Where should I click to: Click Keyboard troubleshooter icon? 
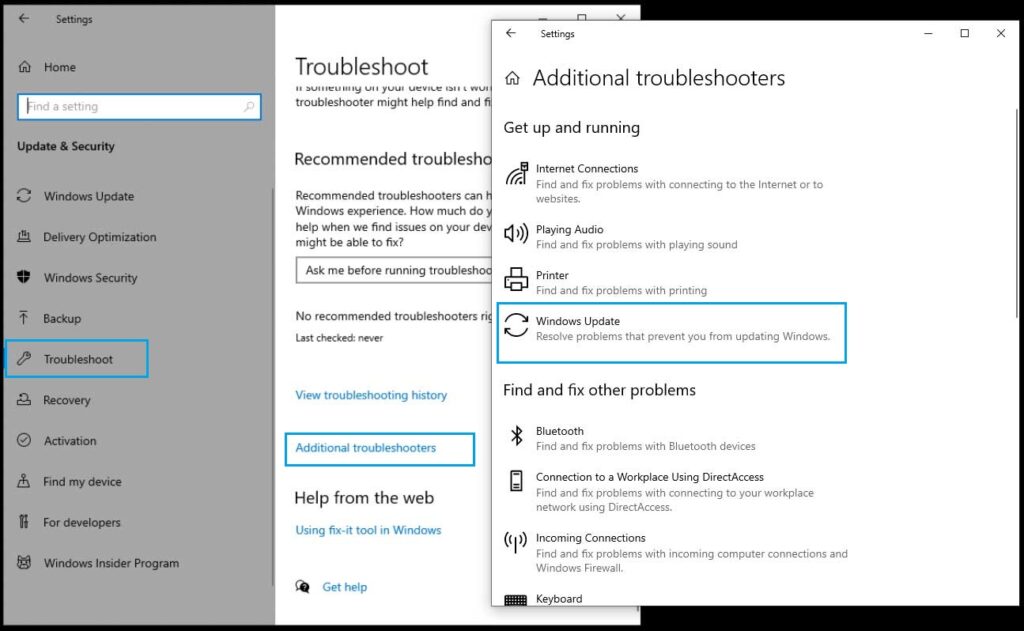[515, 600]
